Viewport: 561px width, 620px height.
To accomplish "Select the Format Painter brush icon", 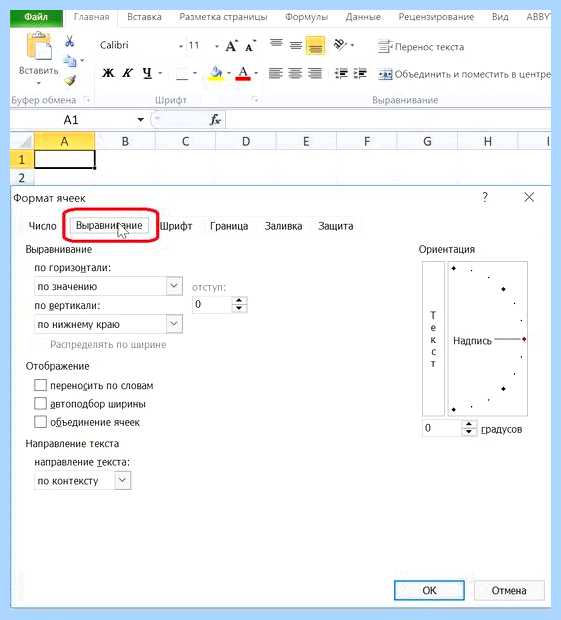I will pyautogui.click(x=70, y=80).
